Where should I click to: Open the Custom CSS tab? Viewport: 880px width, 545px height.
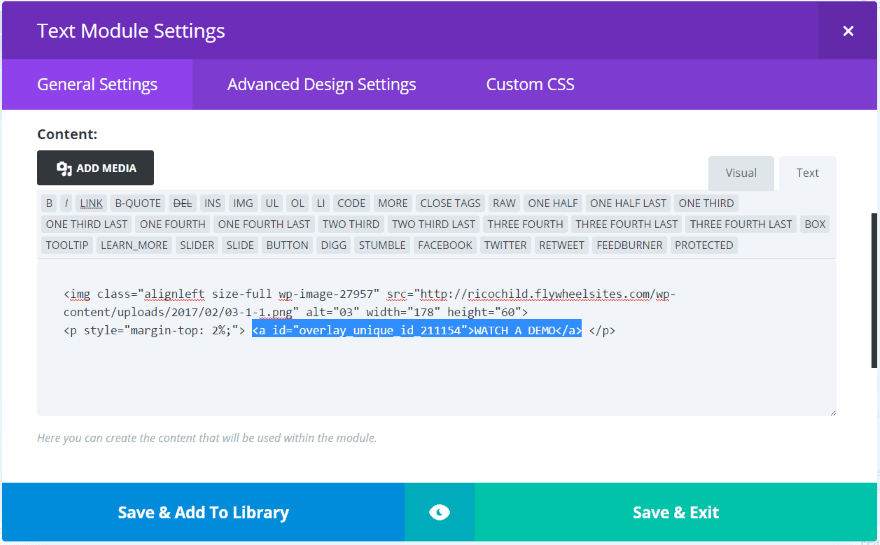[x=530, y=84]
